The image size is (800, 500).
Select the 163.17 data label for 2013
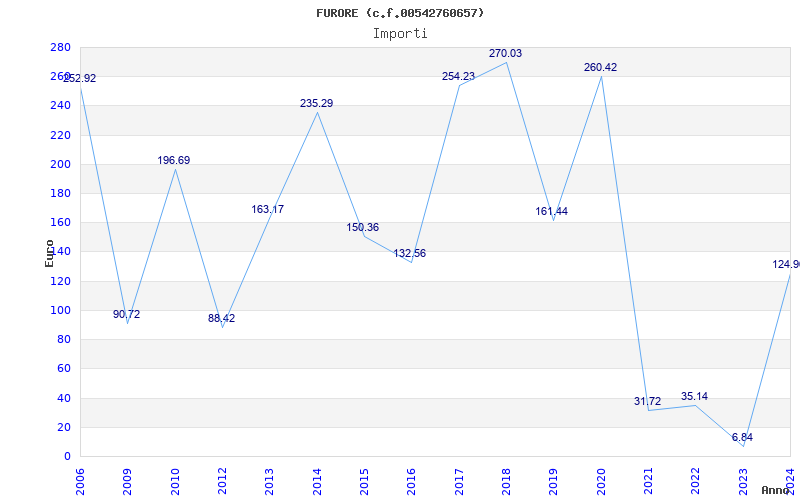coord(267,210)
